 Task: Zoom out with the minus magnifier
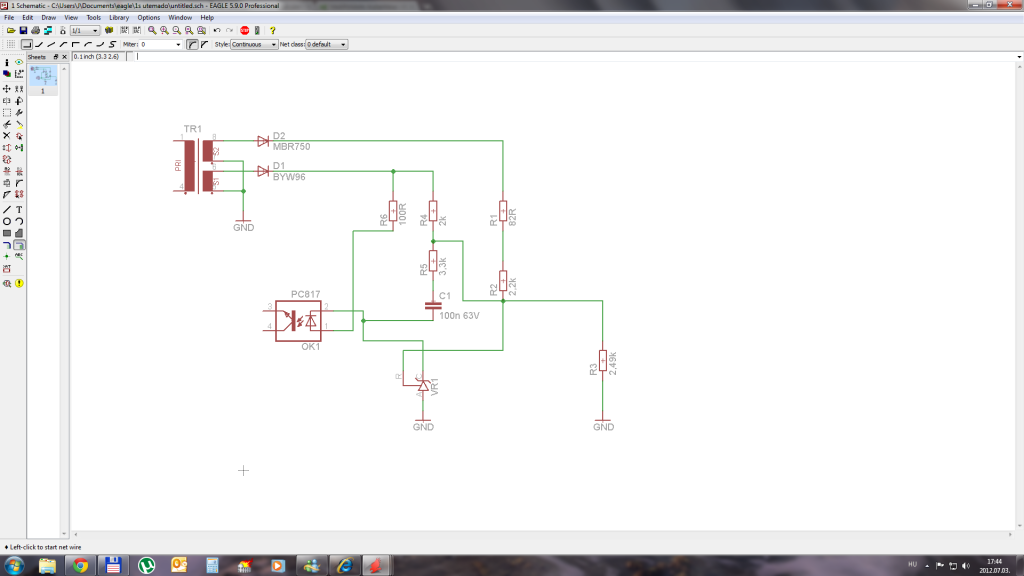177,31
